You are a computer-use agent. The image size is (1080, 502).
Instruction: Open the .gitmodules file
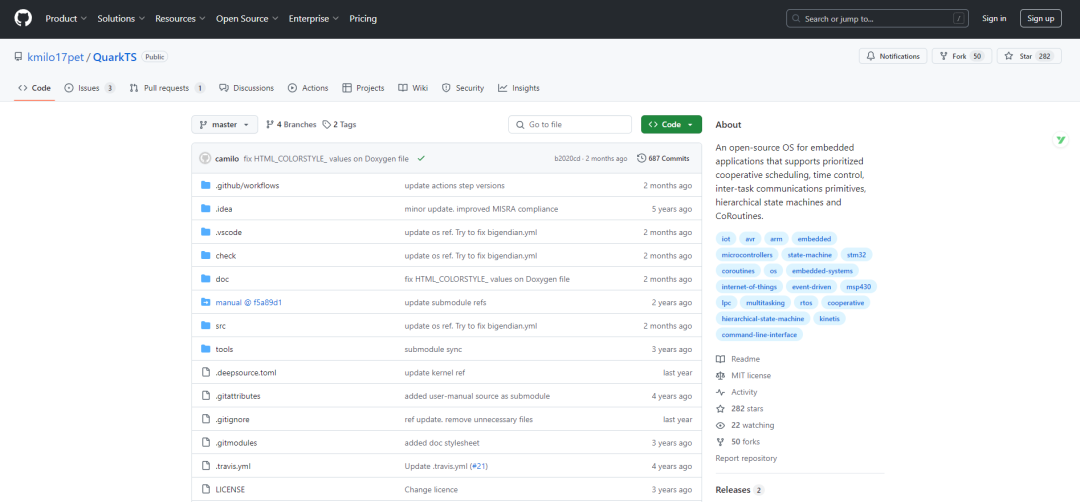click(236, 443)
